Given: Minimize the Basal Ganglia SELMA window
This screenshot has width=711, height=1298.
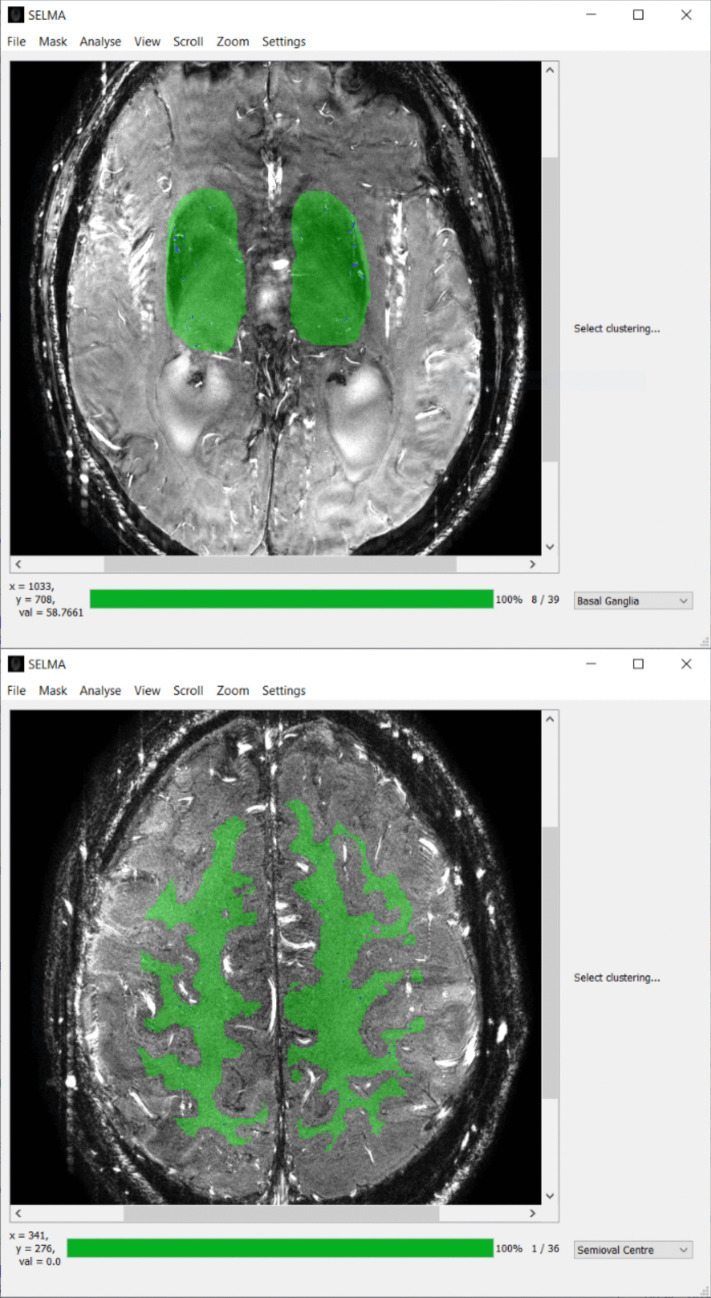Looking at the screenshot, I should tap(590, 15).
